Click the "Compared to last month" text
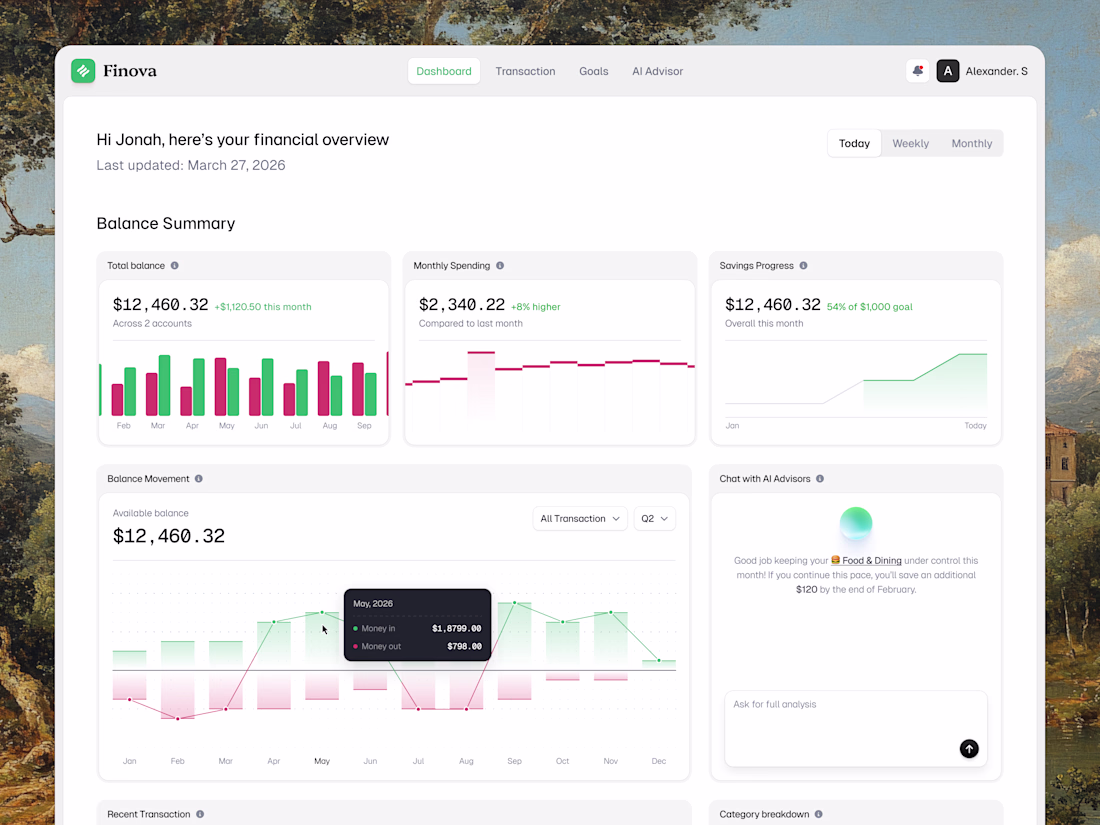The width and height of the screenshot is (1100, 825). pyautogui.click(x=471, y=323)
